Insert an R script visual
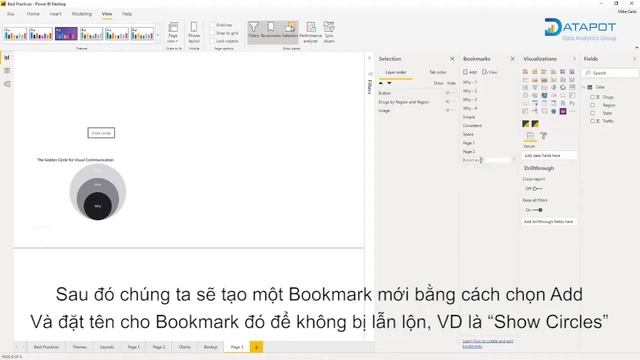The height and width of the screenshot is (360, 640). pyautogui.click(x=563, y=103)
